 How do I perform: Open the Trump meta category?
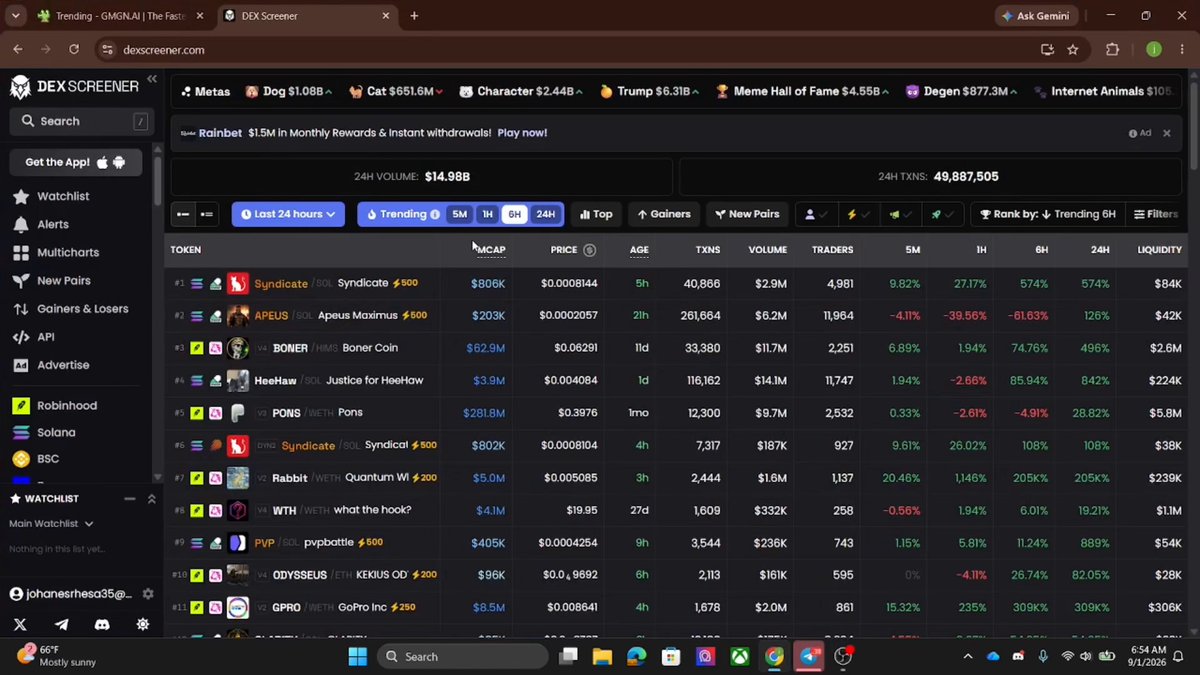click(x=652, y=91)
